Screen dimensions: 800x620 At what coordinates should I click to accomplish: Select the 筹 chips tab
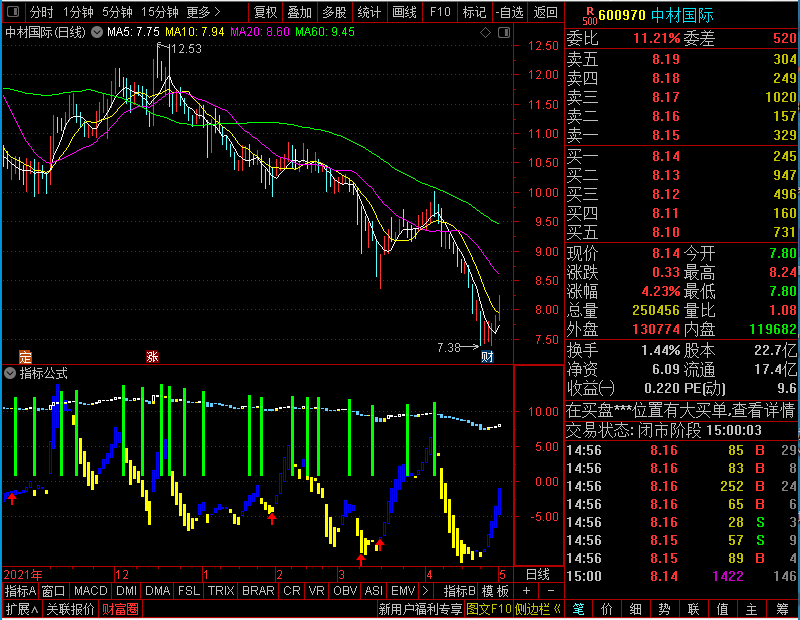coord(782,609)
